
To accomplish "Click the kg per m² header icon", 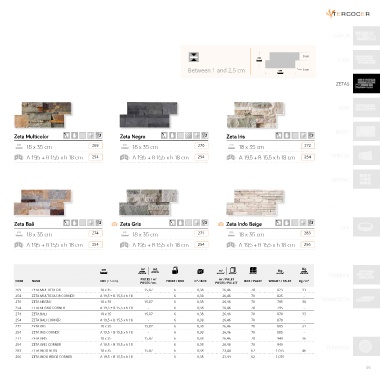I will (304, 271).
